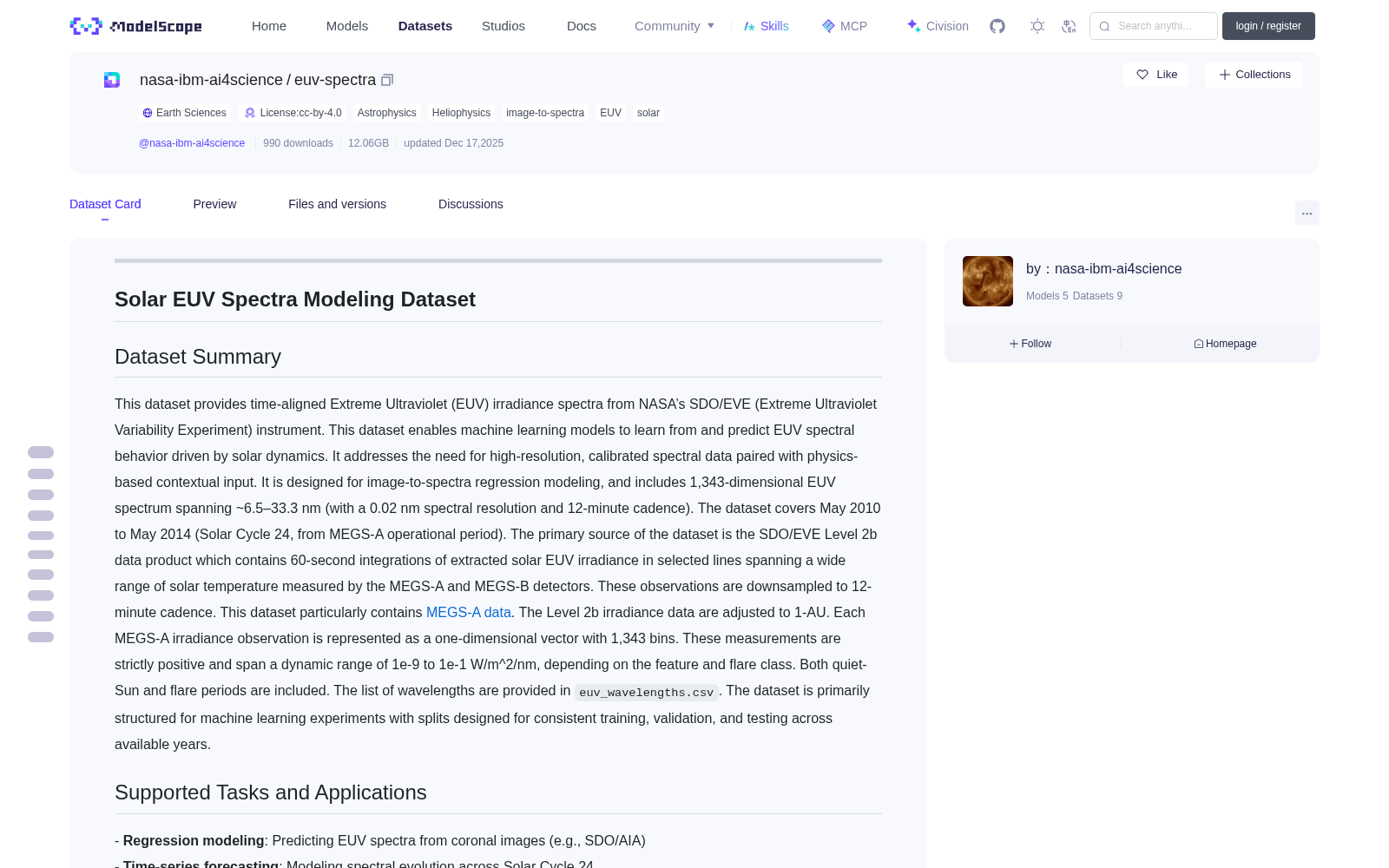Expand the Community dropdown menu

[675, 26]
